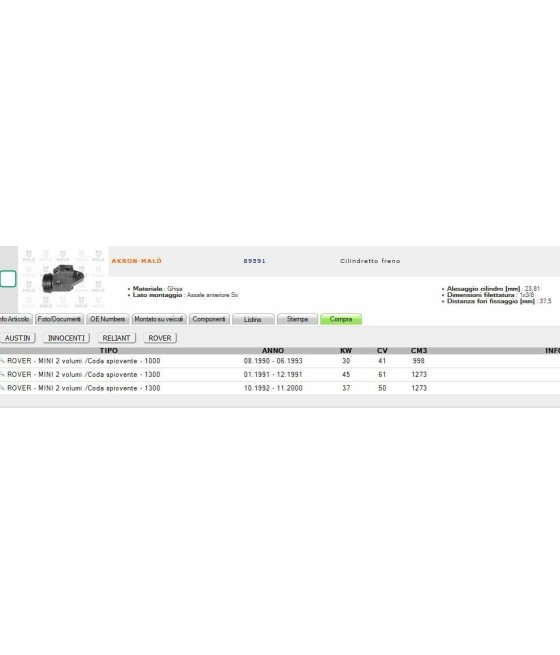This screenshot has height=655, width=560.
Task: Open the Componenti tab
Action: point(209,319)
